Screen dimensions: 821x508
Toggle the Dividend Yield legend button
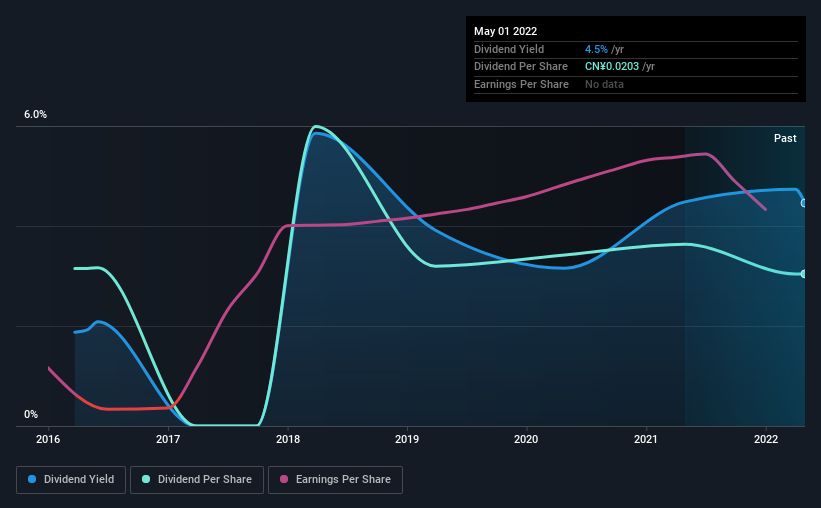[x=71, y=480]
